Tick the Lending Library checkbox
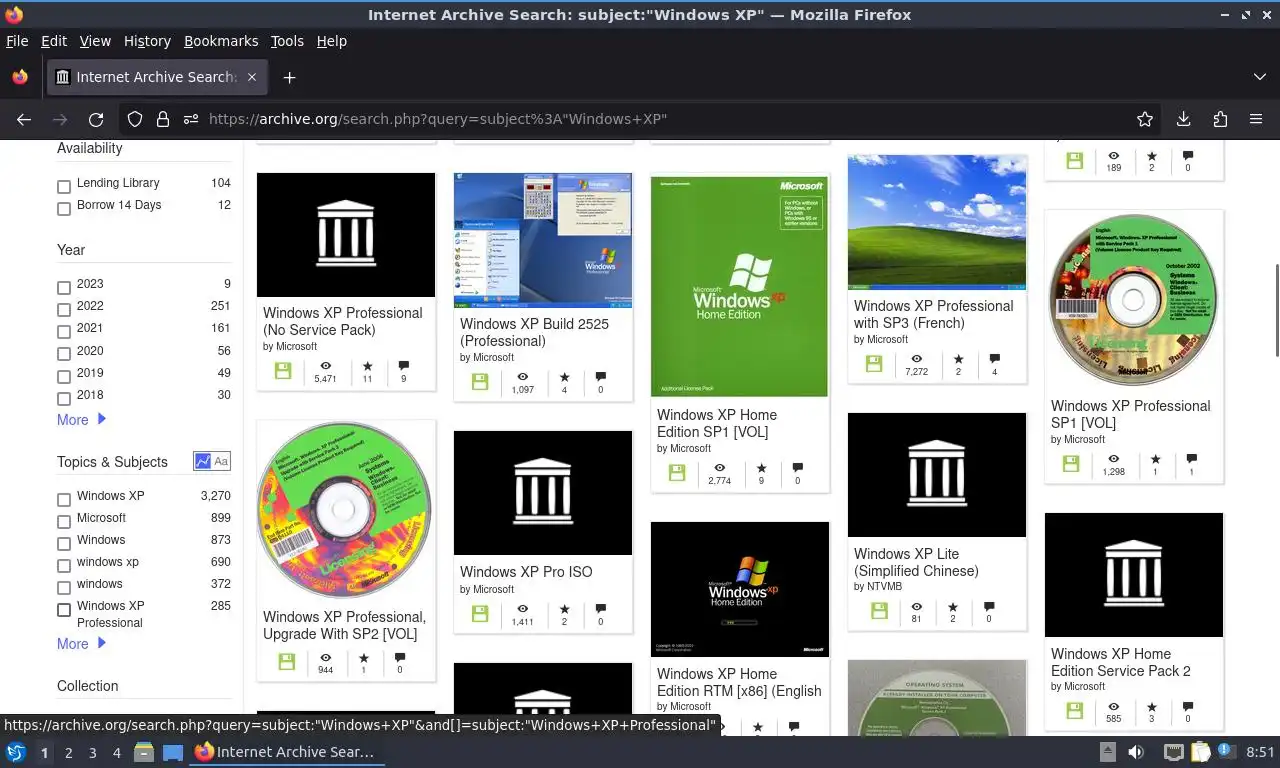Image resolution: width=1280 pixels, height=768 pixels. [x=64, y=187]
